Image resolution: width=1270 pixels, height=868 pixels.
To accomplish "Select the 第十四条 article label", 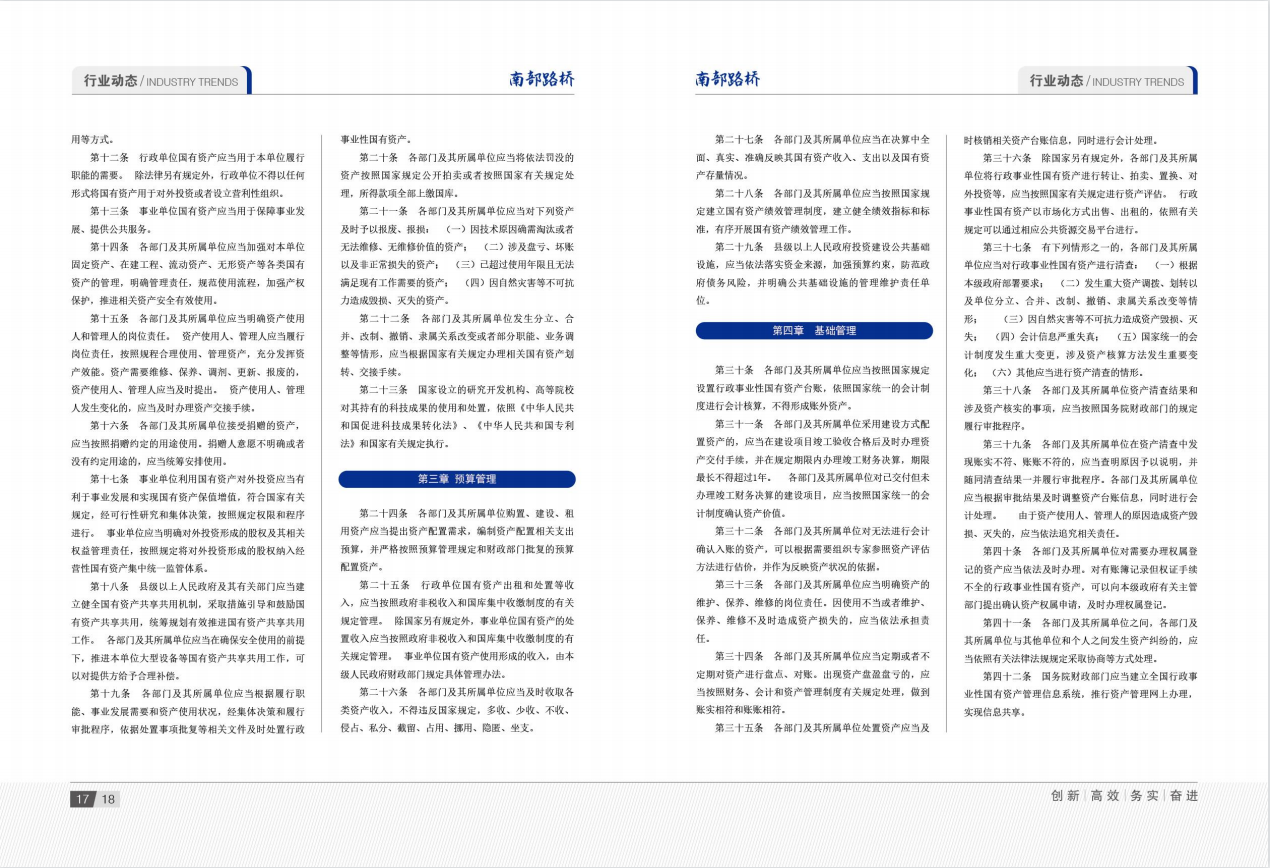I will coord(110,247).
